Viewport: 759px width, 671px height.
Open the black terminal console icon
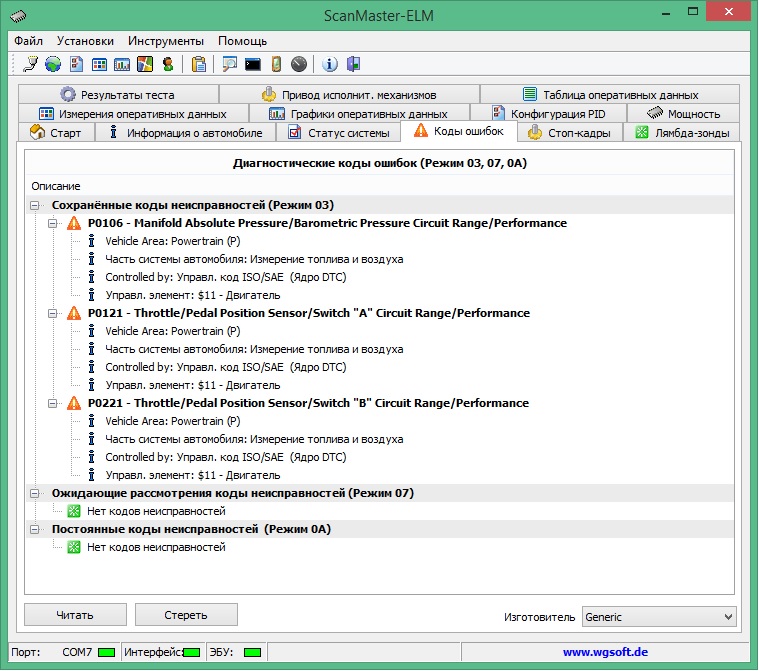pos(253,64)
